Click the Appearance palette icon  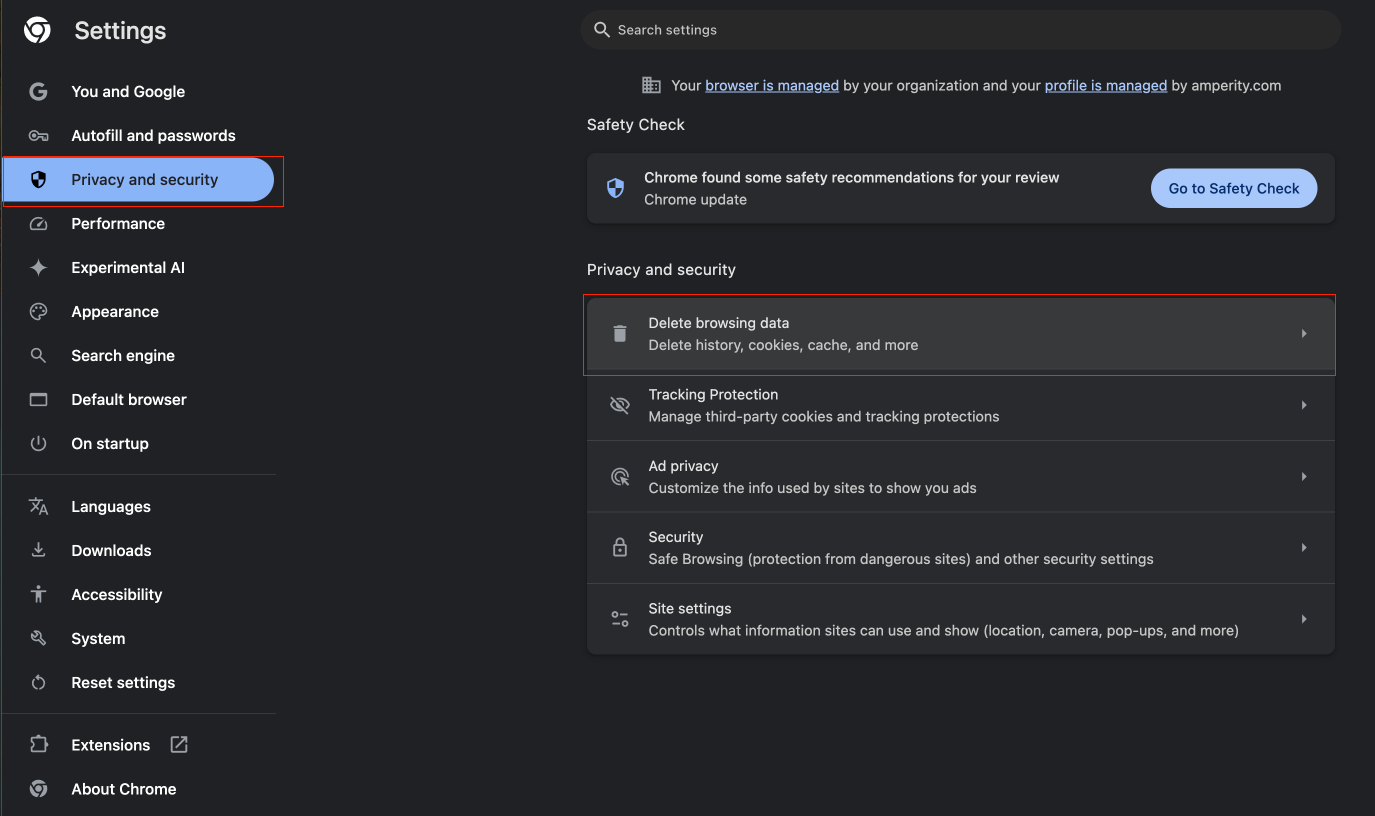pyautogui.click(x=38, y=312)
